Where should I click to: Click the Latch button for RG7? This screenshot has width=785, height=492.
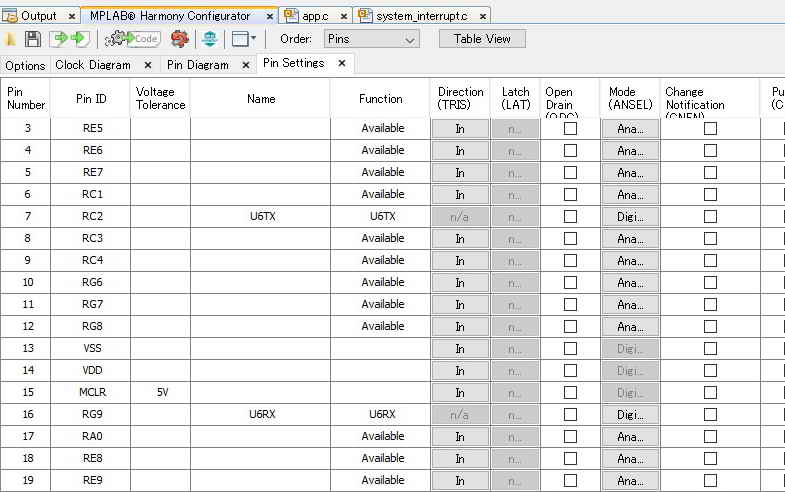tap(515, 305)
